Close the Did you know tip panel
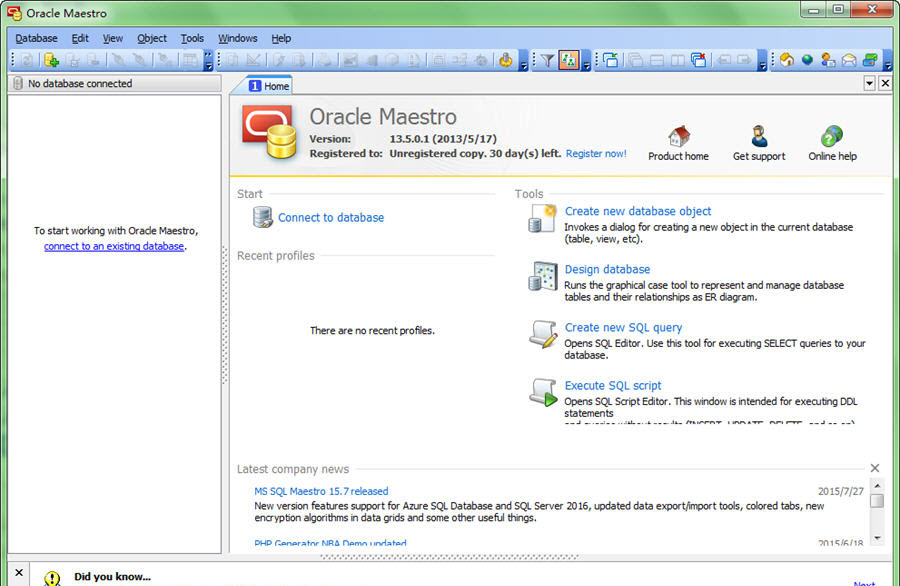 [x=19, y=572]
